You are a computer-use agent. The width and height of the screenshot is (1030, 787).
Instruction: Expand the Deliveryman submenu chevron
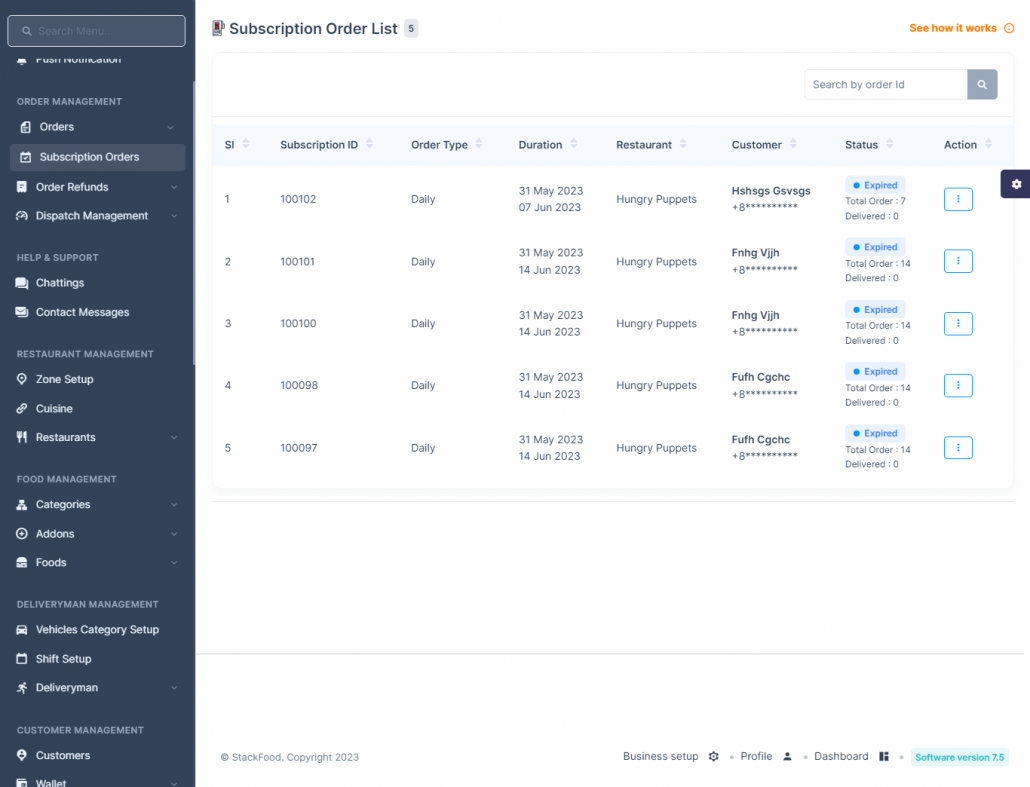click(x=174, y=688)
